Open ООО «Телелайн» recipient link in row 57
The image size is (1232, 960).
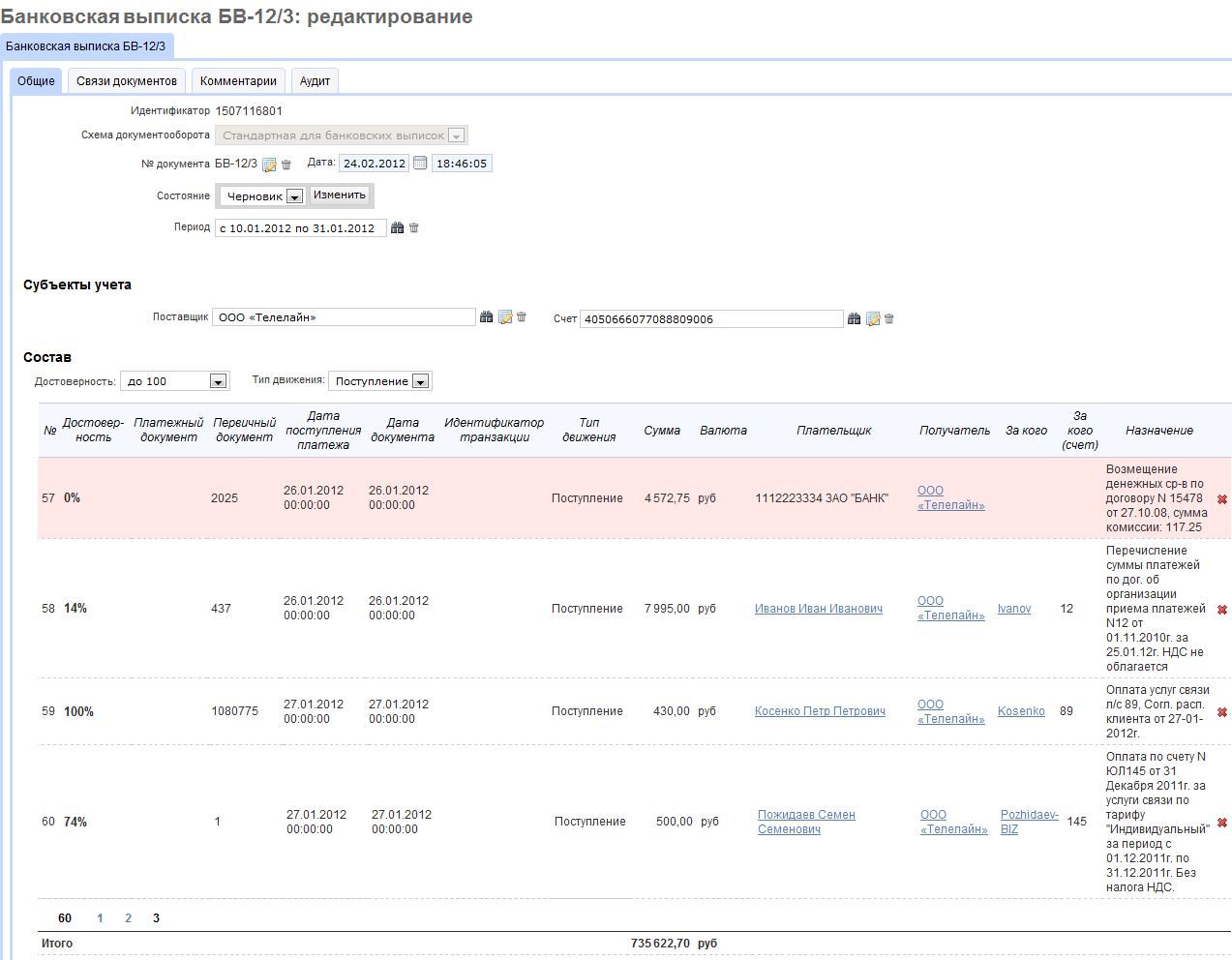[x=951, y=498]
